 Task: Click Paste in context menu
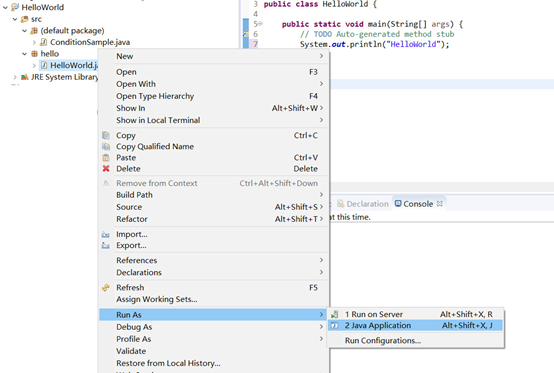pos(213,158)
